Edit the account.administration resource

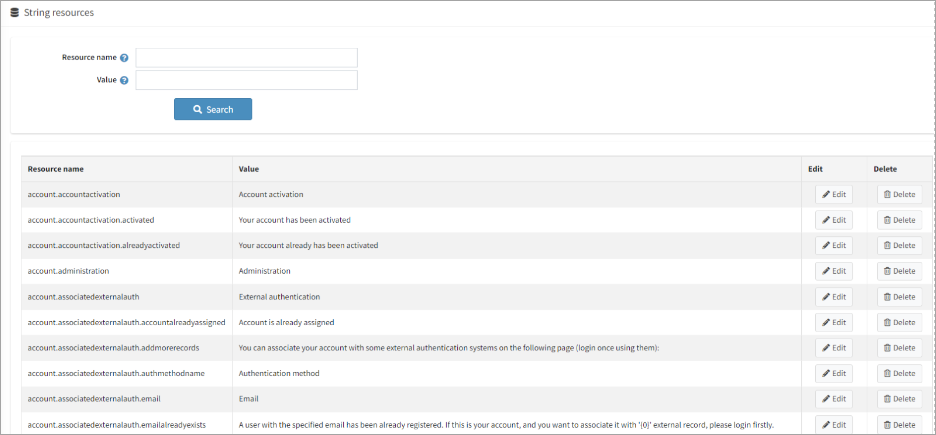point(834,271)
